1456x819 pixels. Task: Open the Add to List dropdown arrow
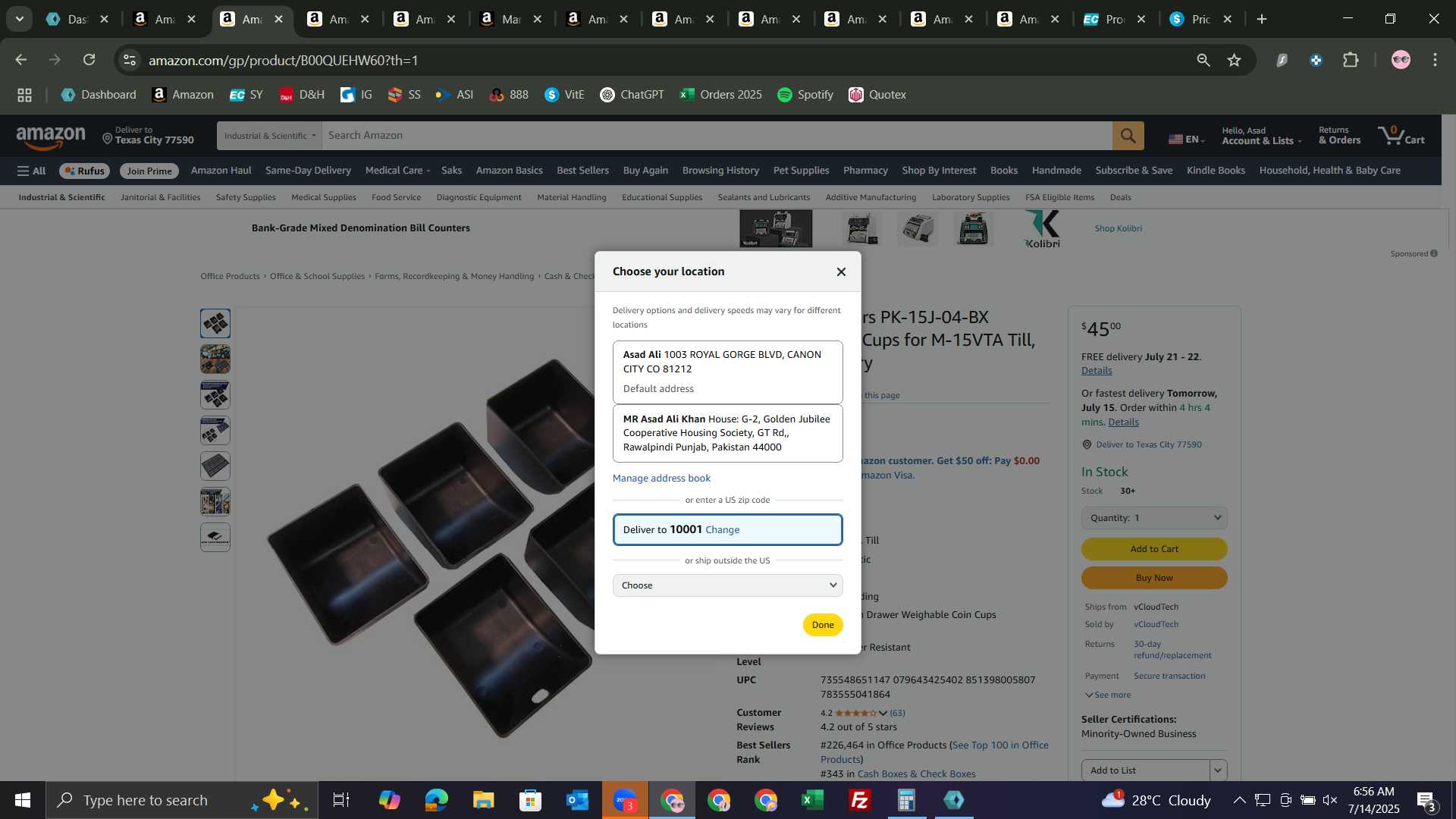pos(1218,770)
